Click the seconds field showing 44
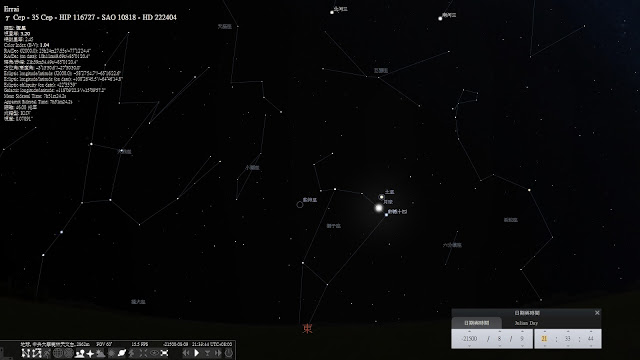640x360 pixels. point(591,339)
